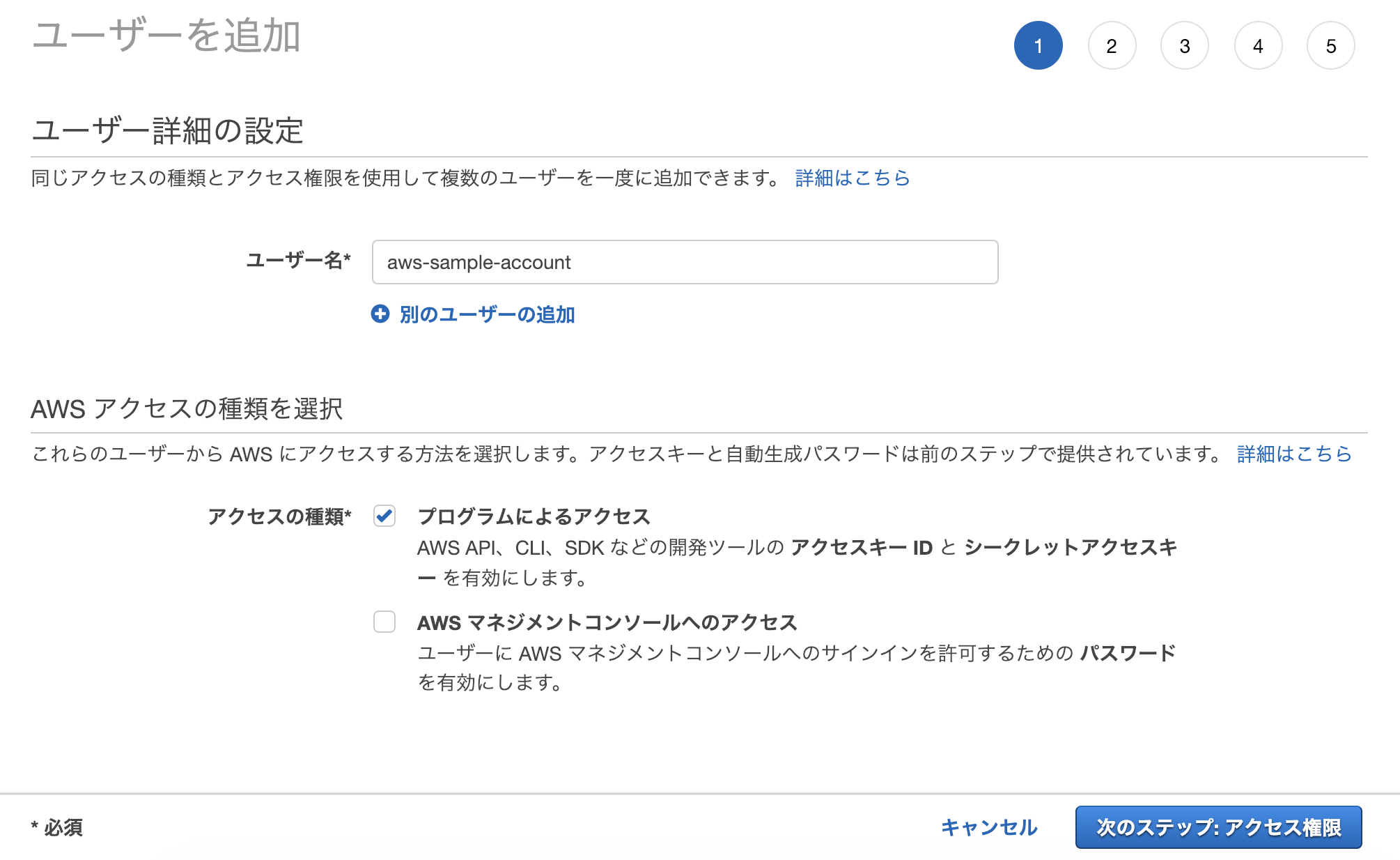Select step 3 circle in progress indicator
This screenshot has height=860, width=1400.
coord(1185,46)
